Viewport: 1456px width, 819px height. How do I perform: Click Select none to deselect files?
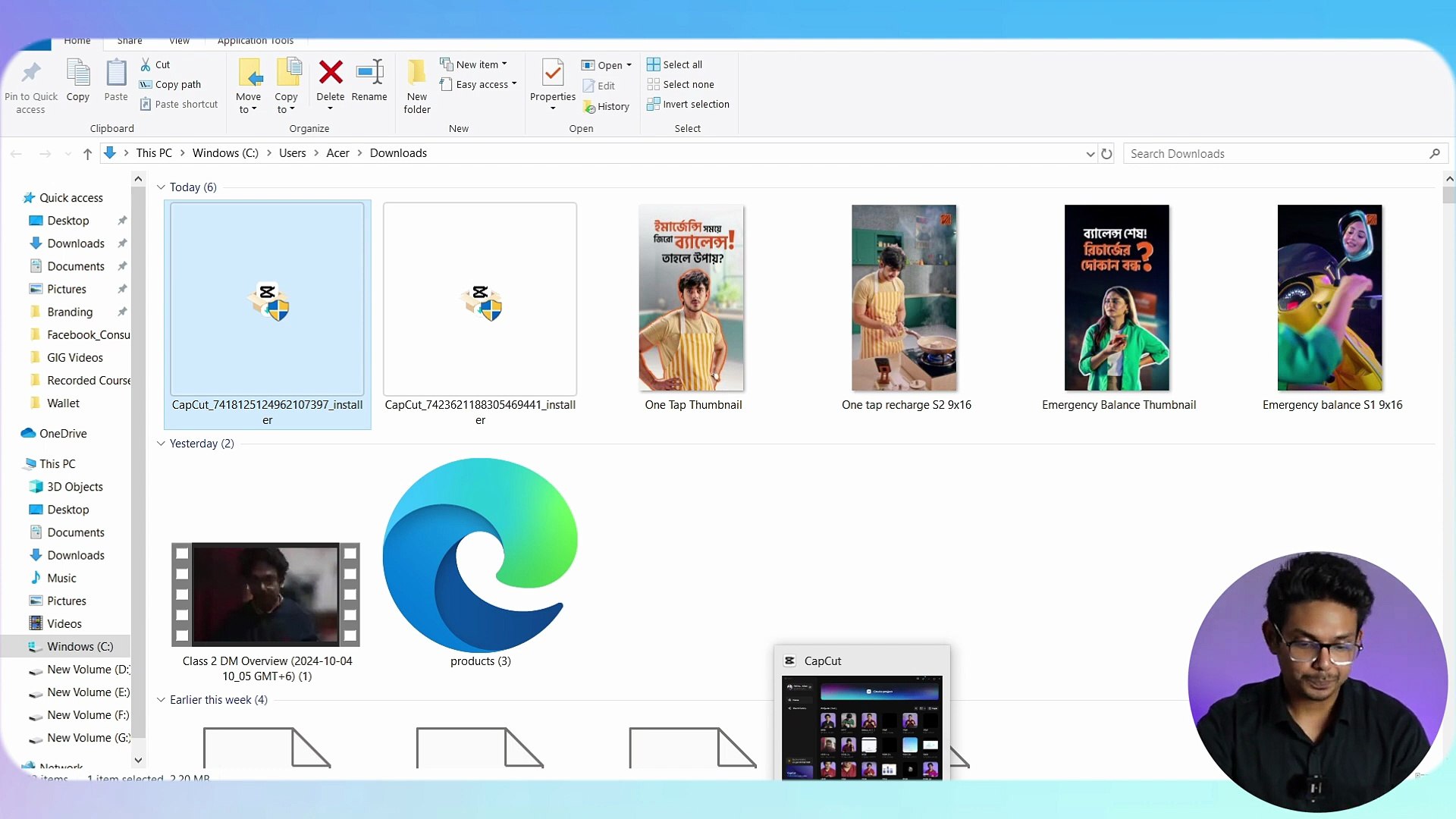[681, 84]
